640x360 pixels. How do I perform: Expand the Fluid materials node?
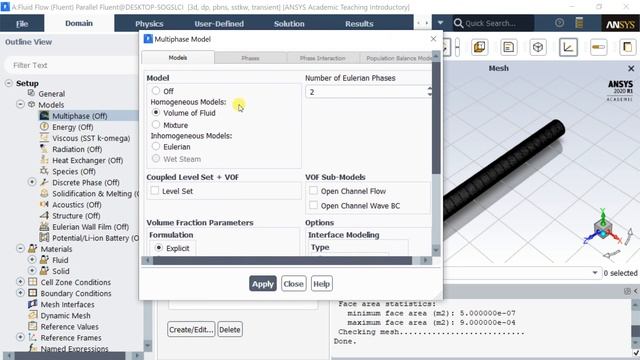pyautogui.click(x=32, y=260)
